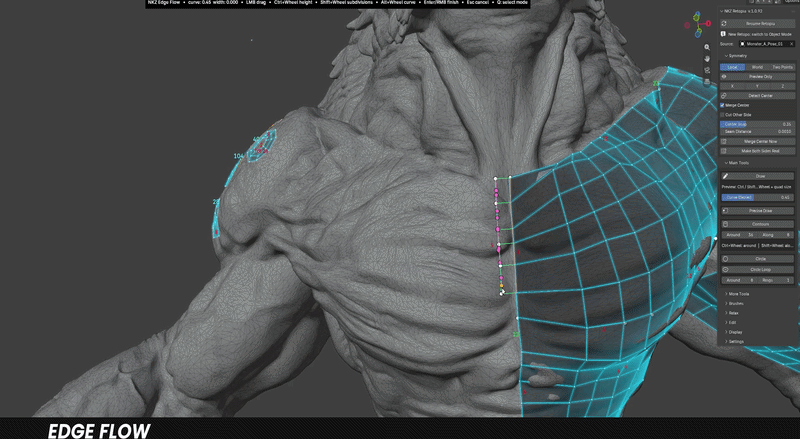Viewport: 800px width, 439px height.
Task: Click the info icon beside New Retopo message
Action: click(x=723, y=34)
